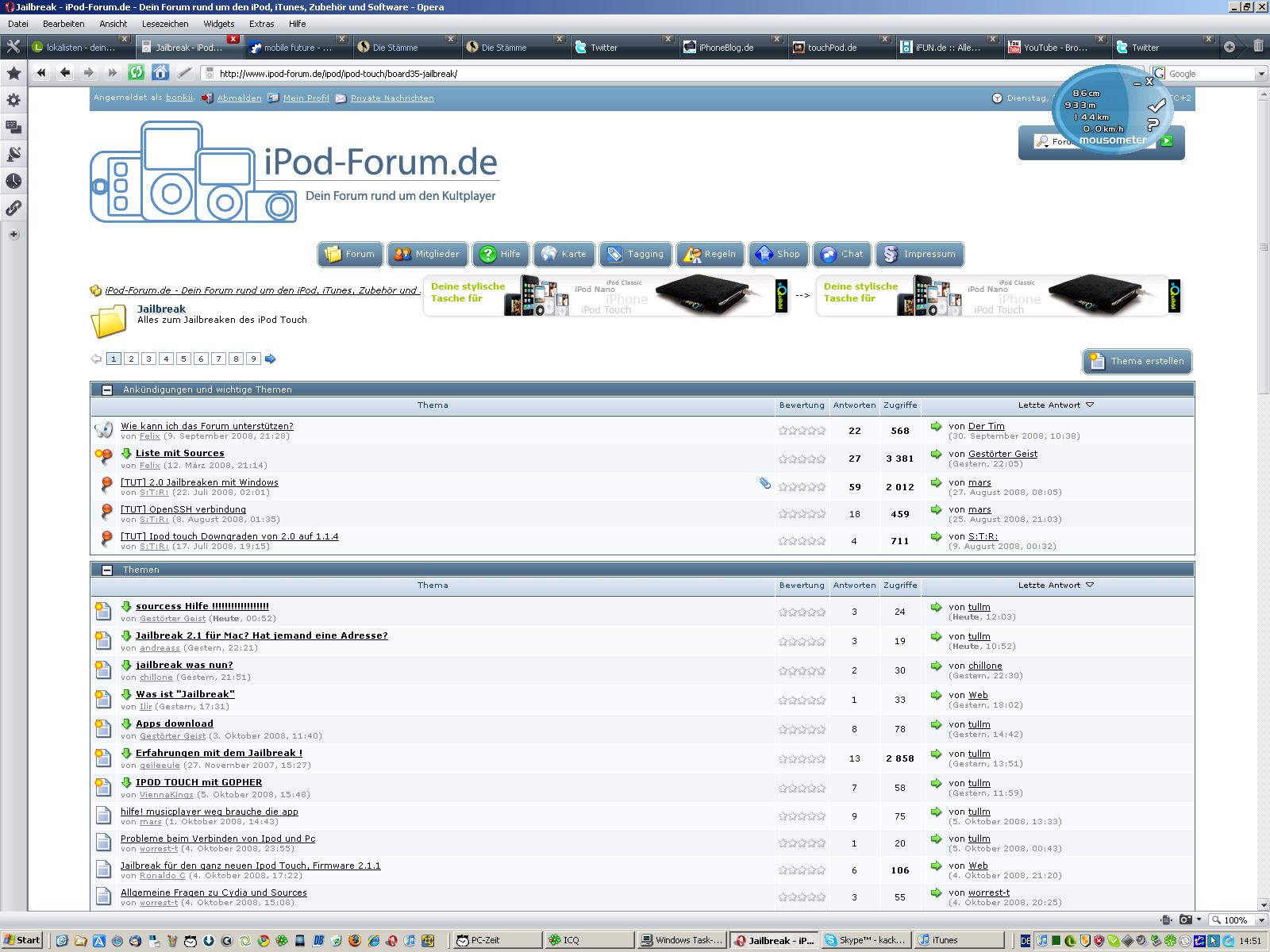Open the Mitglieder navigation button
This screenshot has height=952, width=1270.
coord(428,254)
